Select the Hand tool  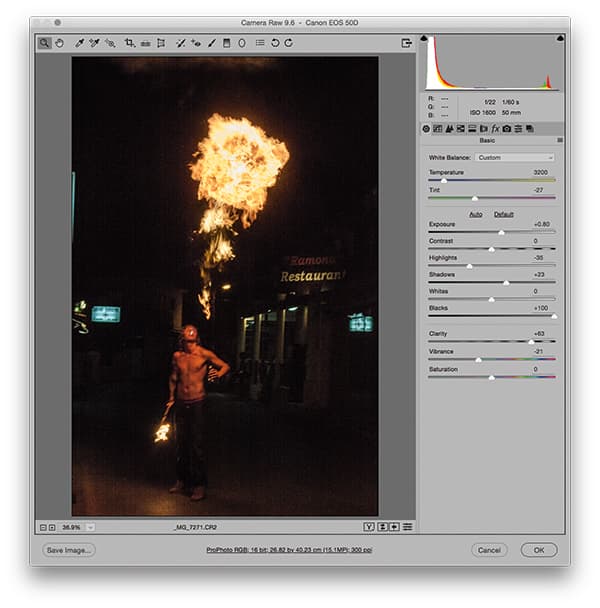pos(59,43)
